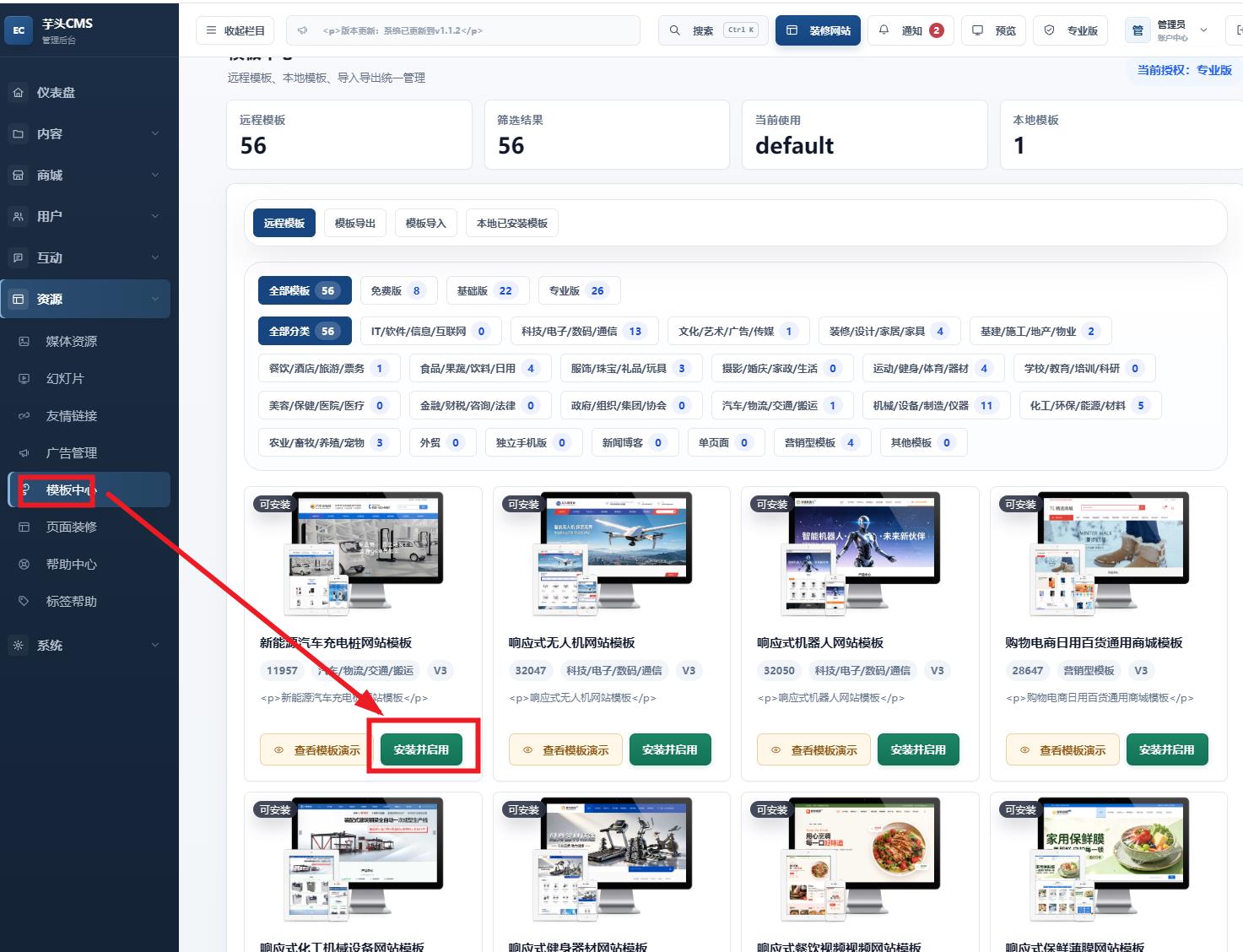Click the monitor icon beside 预览
1243x952 pixels.
[x=977, y=30]
